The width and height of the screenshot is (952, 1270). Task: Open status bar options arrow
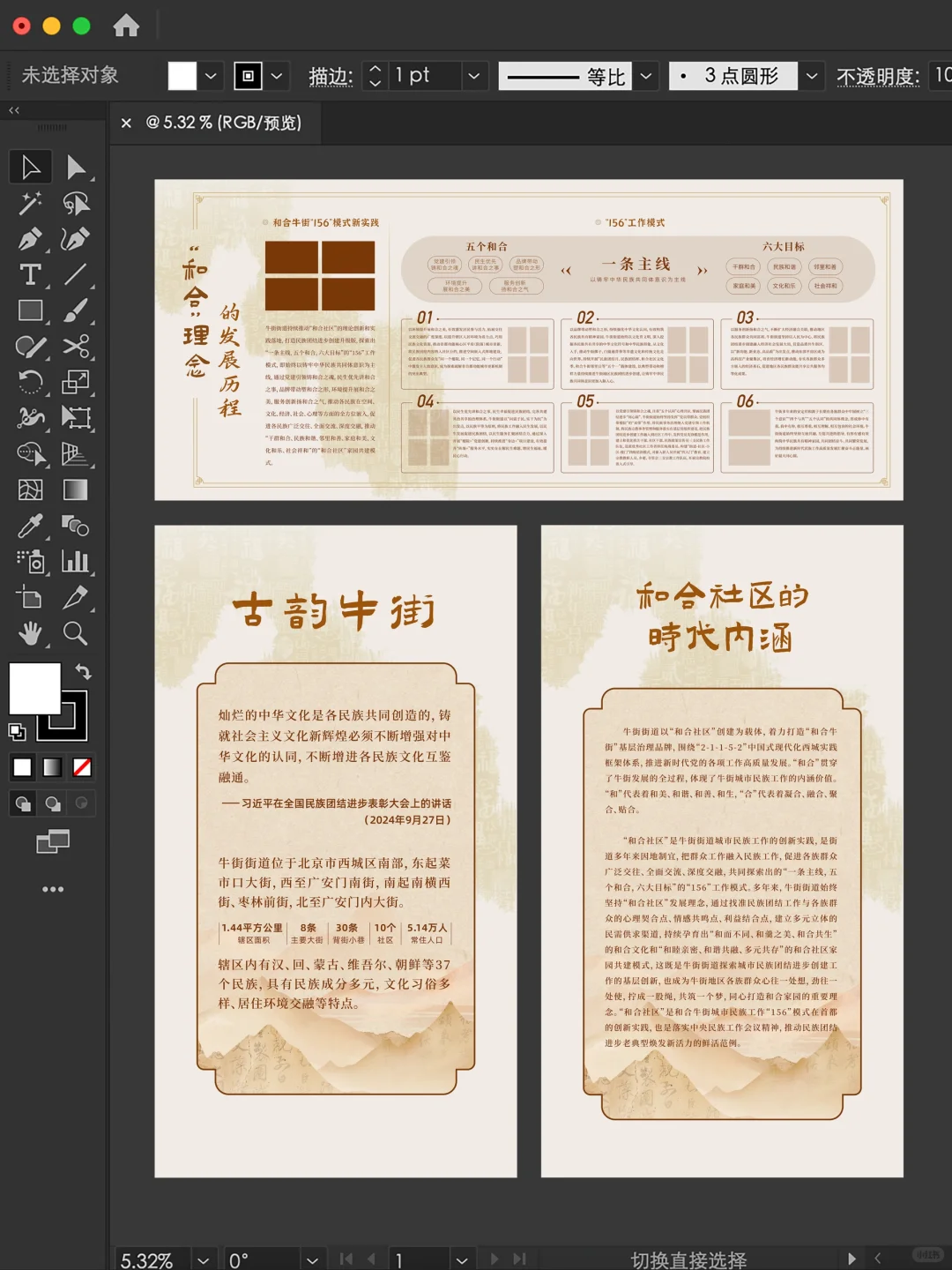pyautogui.click(x=852, y=1259)
